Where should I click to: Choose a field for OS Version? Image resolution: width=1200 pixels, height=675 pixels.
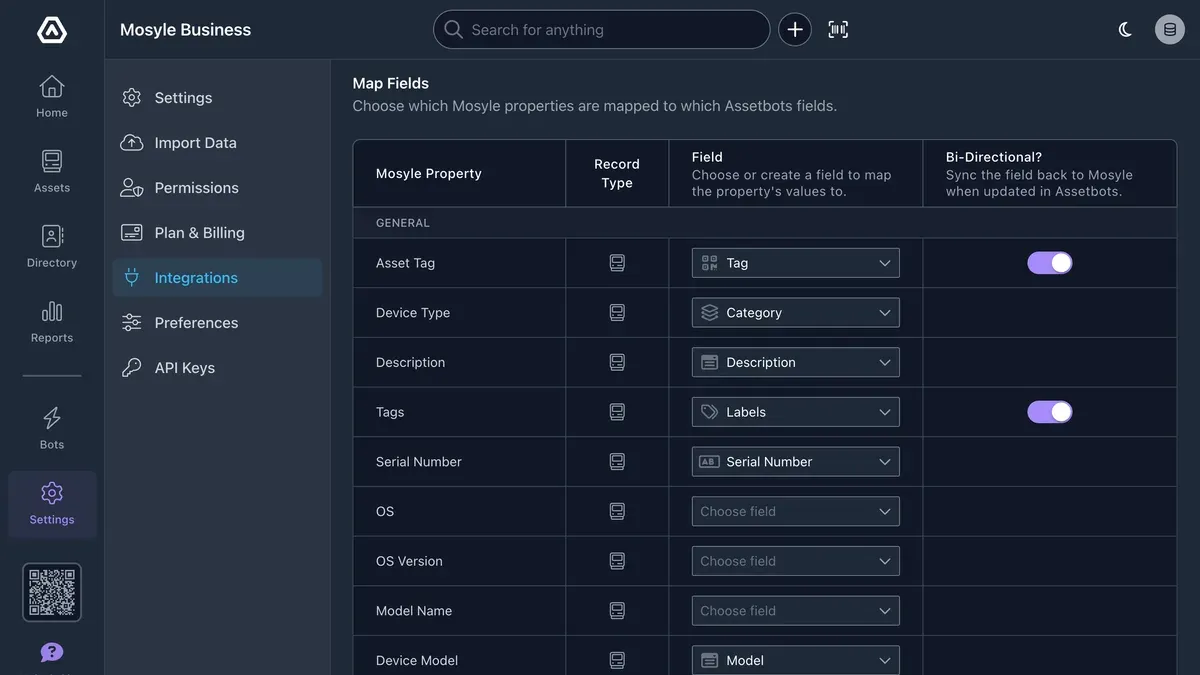pyautogui.click(x=796, y=561)
